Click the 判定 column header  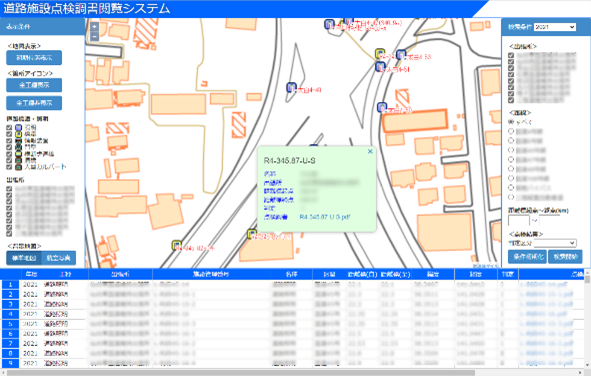pyautogui.click(x=508, y=274)
